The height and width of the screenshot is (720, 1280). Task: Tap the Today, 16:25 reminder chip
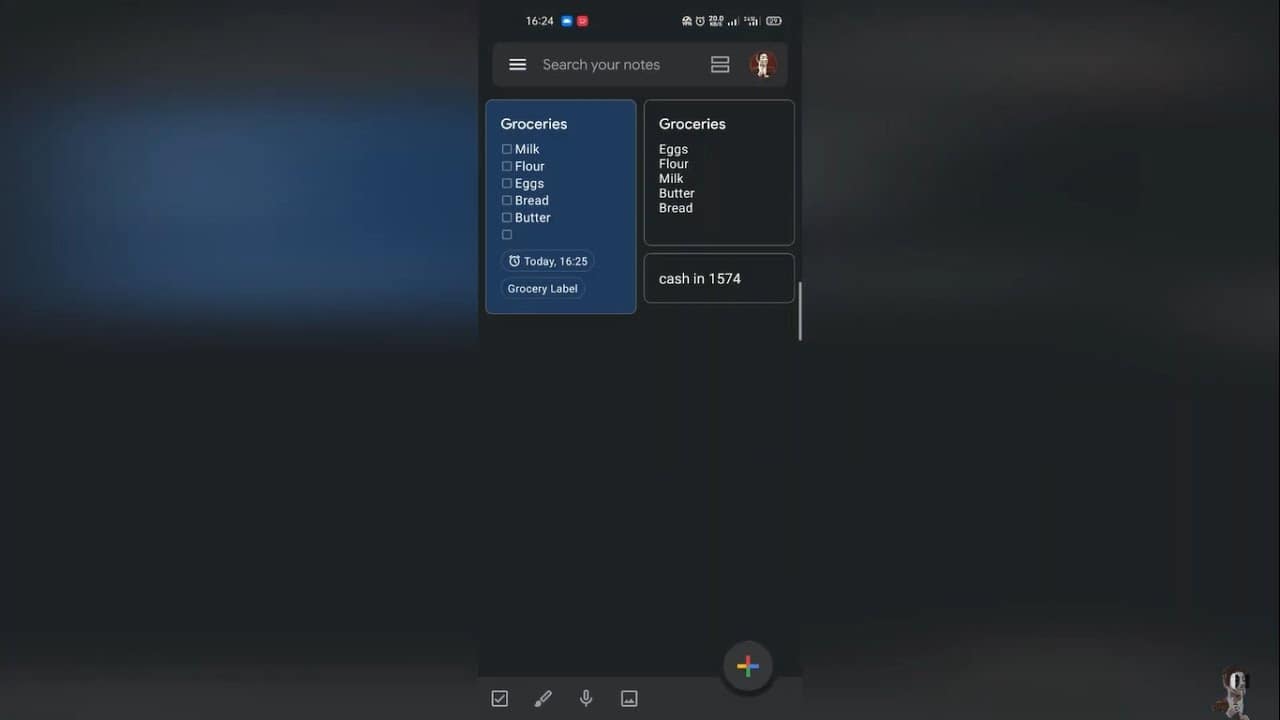tap(547, 261)
